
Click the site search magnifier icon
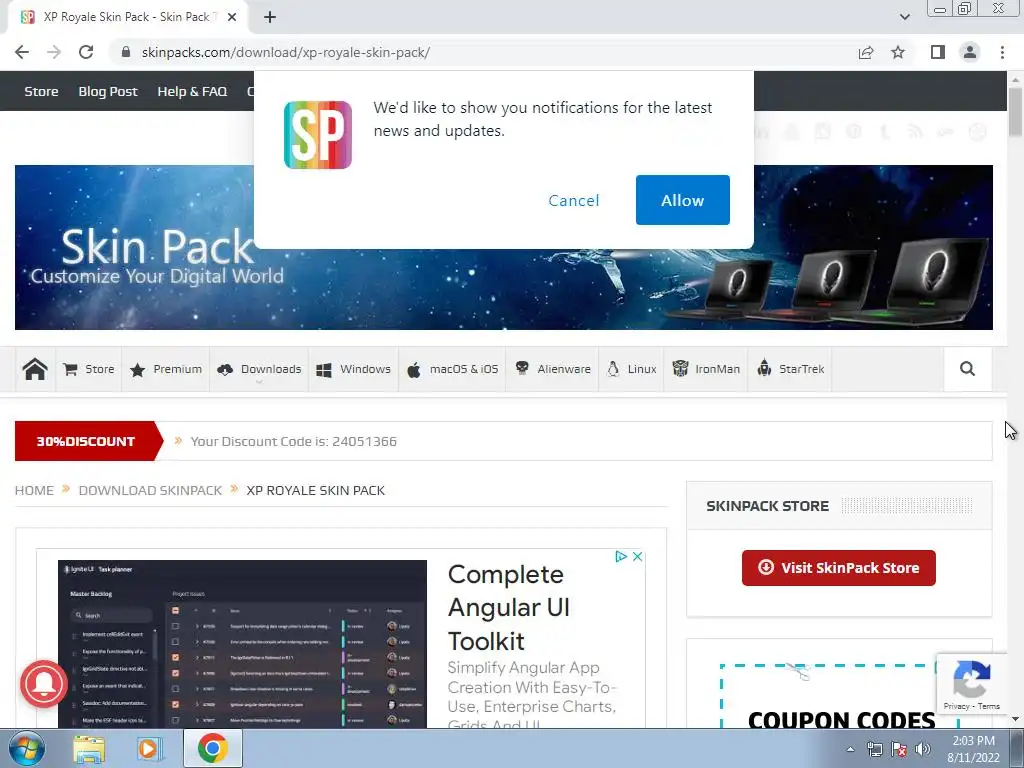pos(967,369)
